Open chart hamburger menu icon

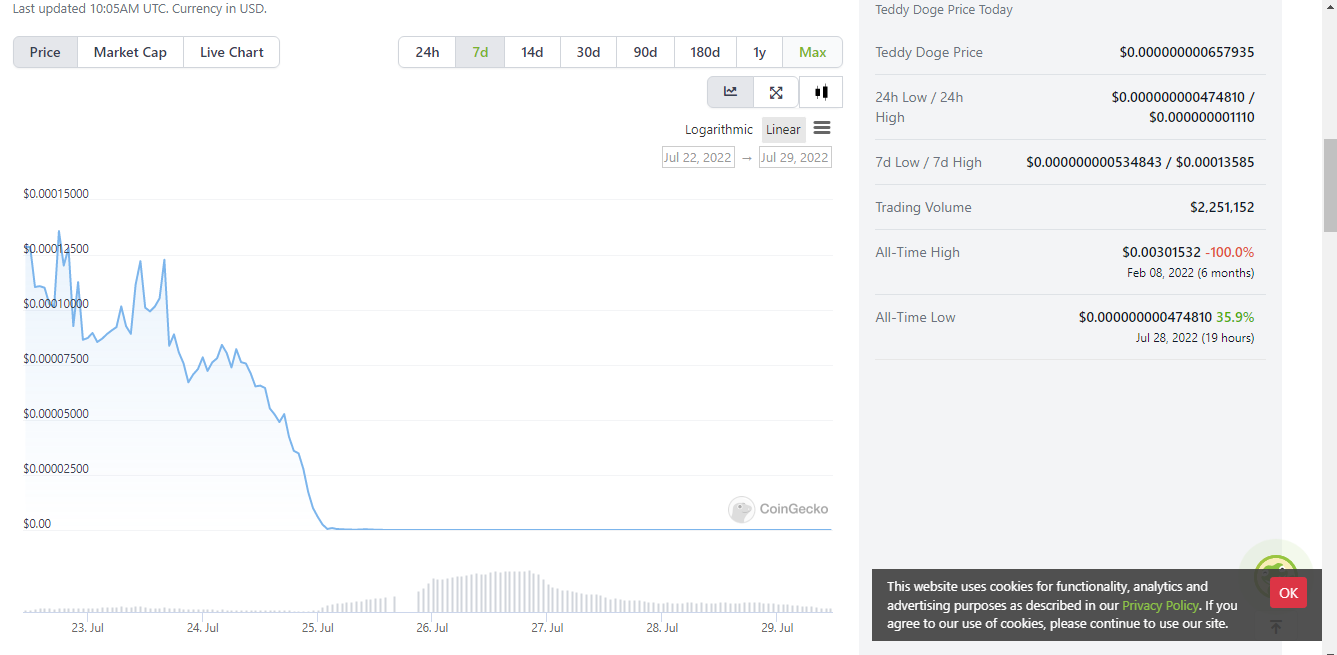(822, 128)
